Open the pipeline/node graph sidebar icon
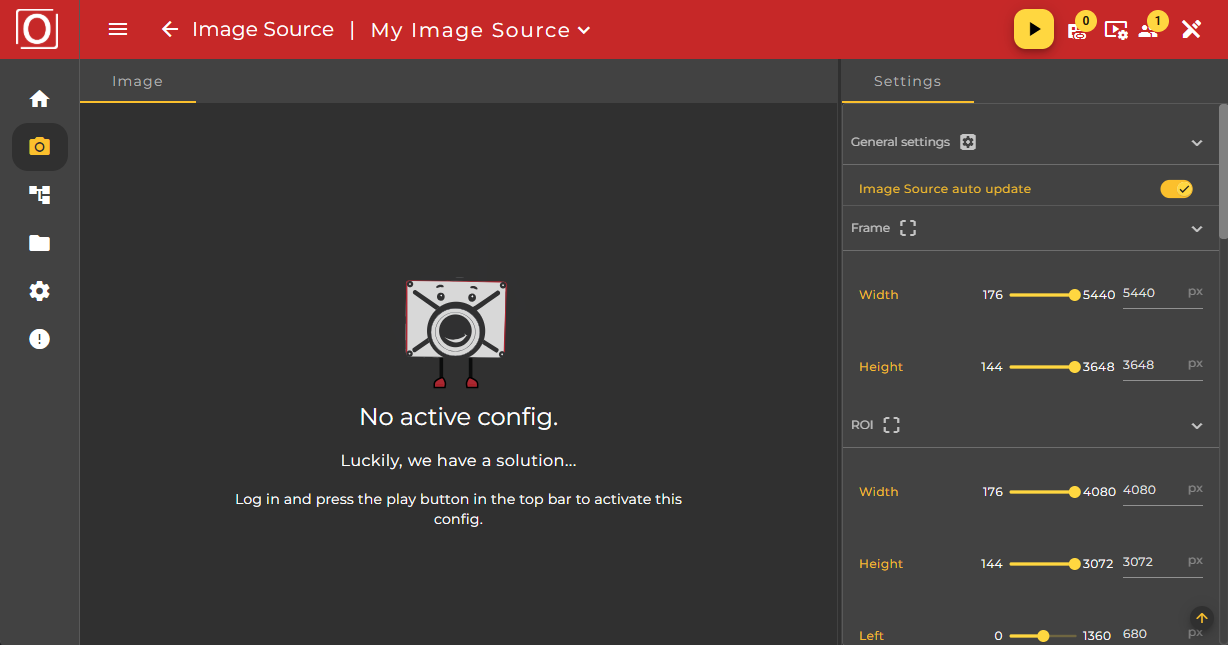This screenshot has width=1228, height=645. coord(39,194)
